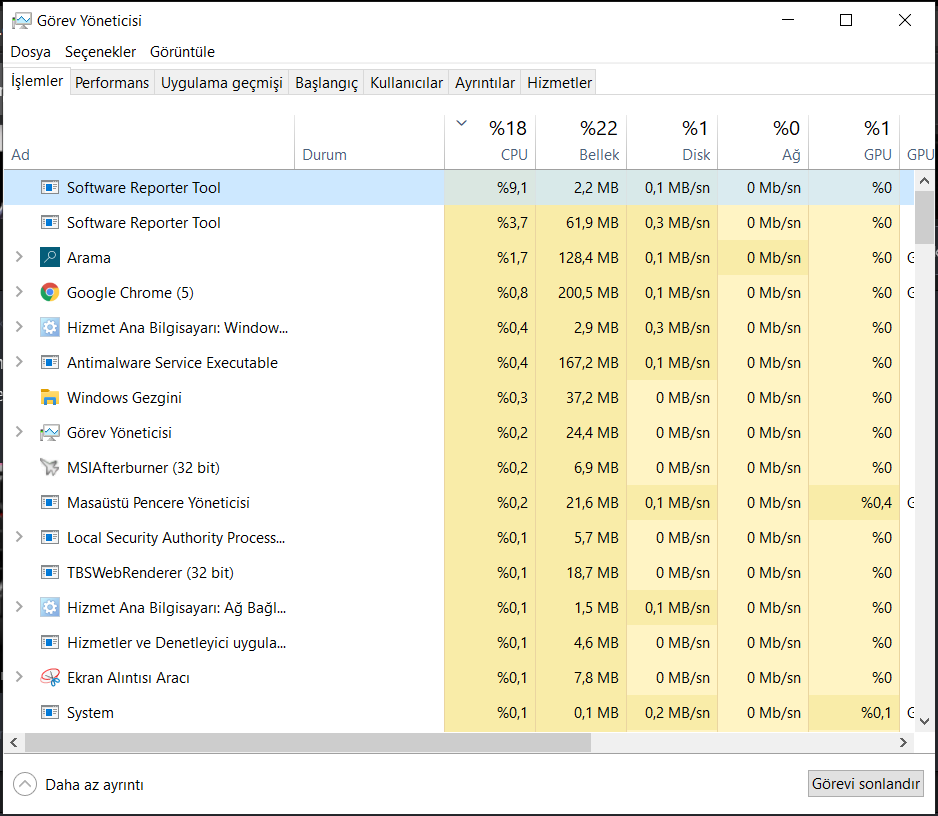Screen dimensions: 938x816
Task: Click the 167,2 MB memory value
Action: [x=588, y=363]
